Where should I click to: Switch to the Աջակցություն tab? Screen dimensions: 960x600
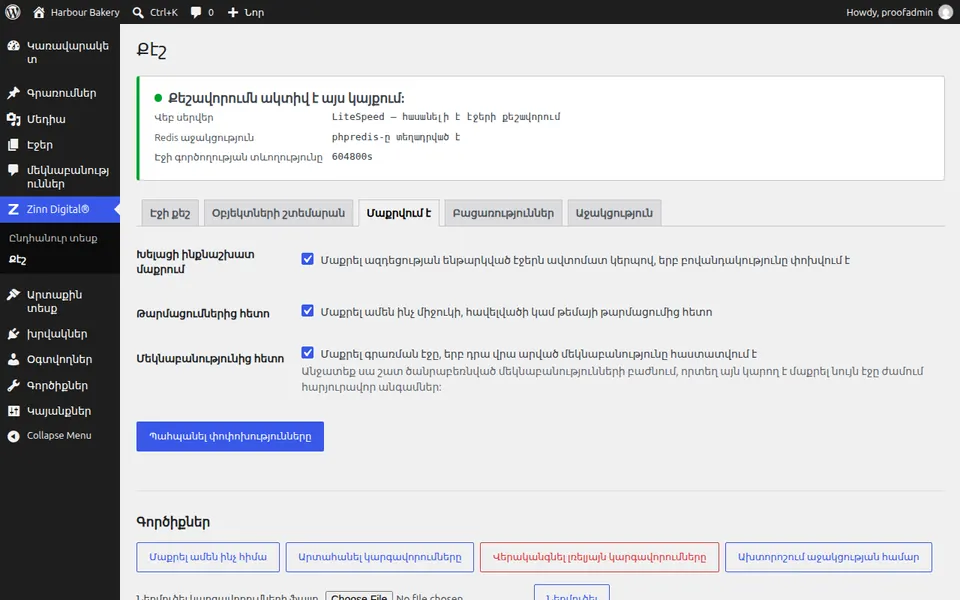tap(614, 213)
